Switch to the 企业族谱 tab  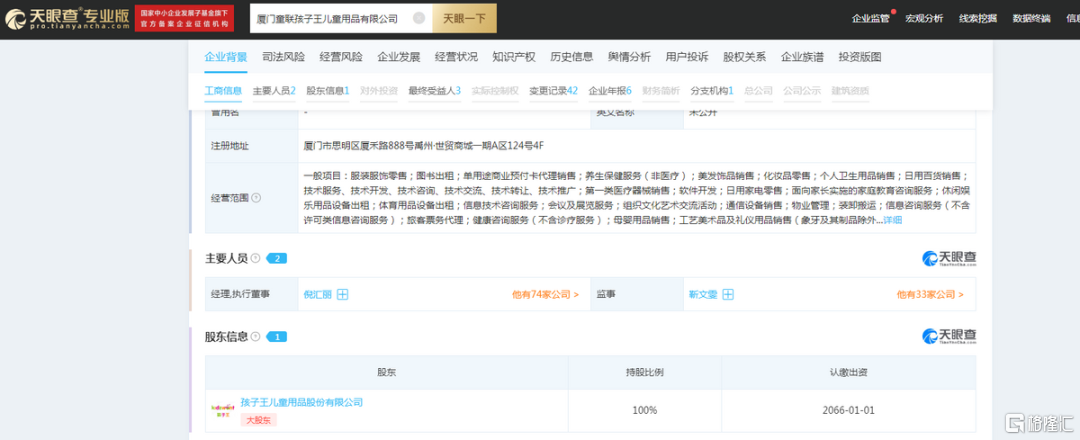[x=802, y=57]
